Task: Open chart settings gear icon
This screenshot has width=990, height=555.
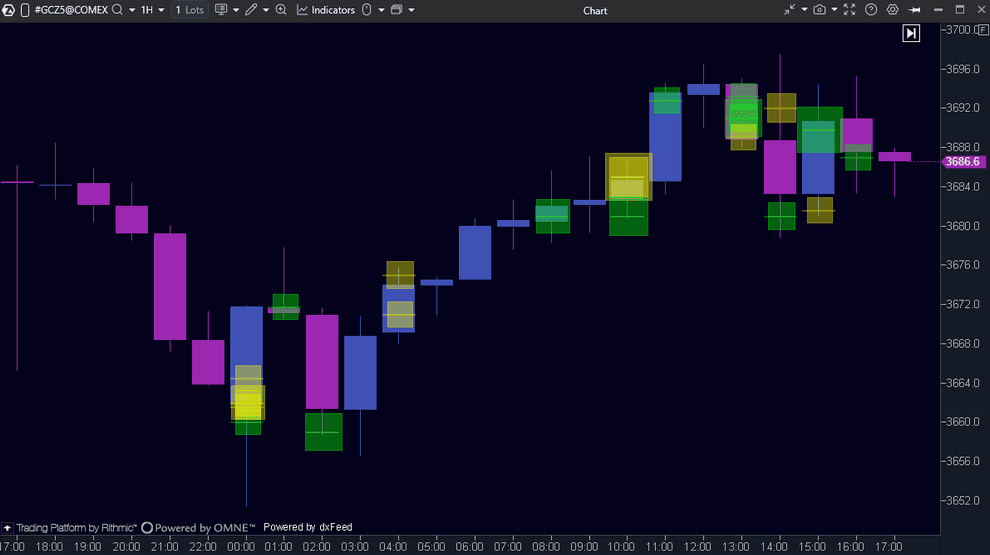Action: 893,10
